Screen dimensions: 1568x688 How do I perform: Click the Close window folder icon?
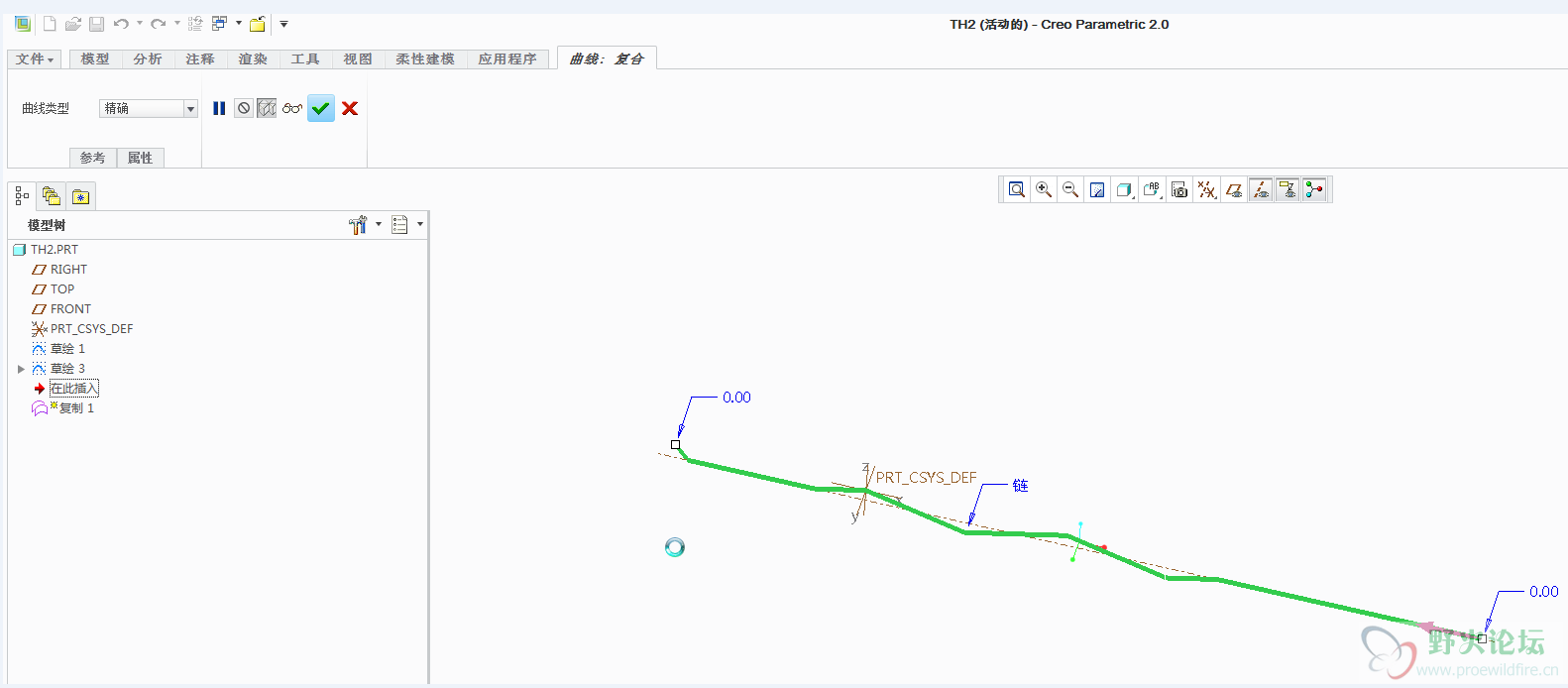tap(258, 24)
